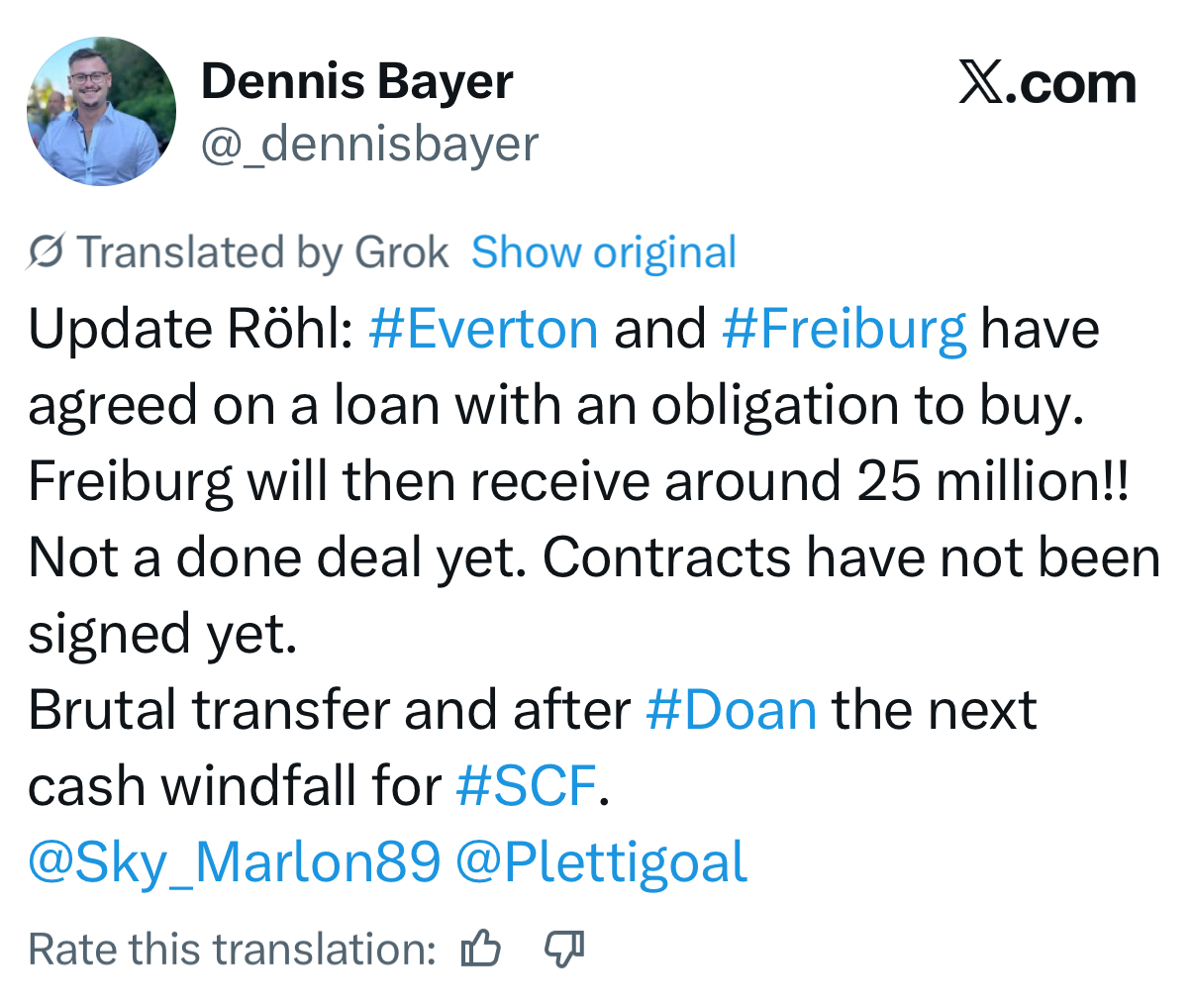This screenshot has width=1194, height=1008.
Task: Click Dennis Bayer's profile picture
Action: (101, 111)
